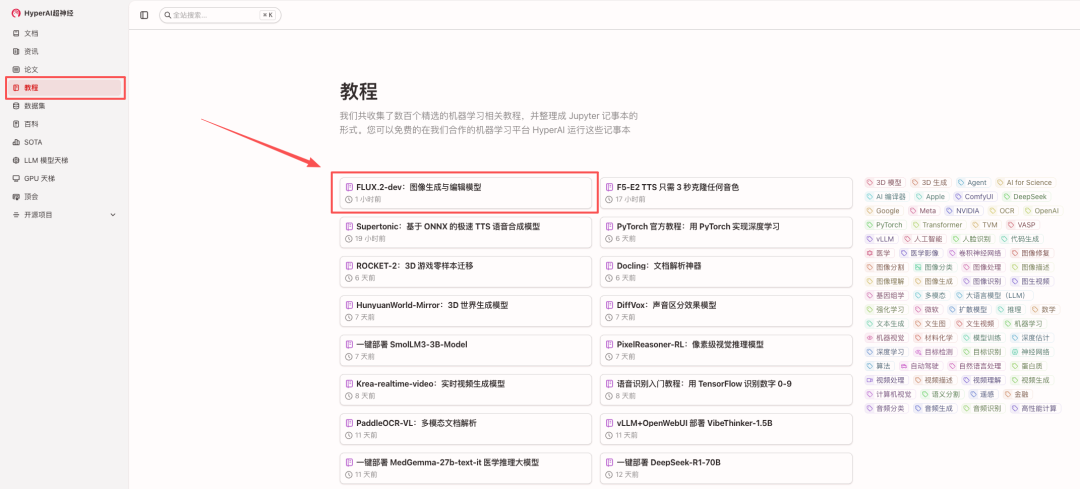Open 数据集 in the sidebar
The image size is (1080, 489).
coord(64,106)
